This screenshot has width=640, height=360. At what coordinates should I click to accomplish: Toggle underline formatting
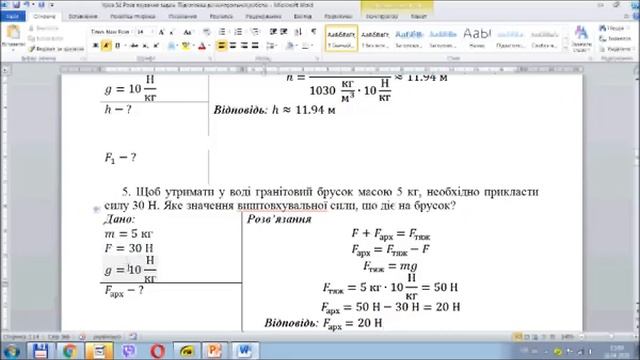click(x=118, y=46)
